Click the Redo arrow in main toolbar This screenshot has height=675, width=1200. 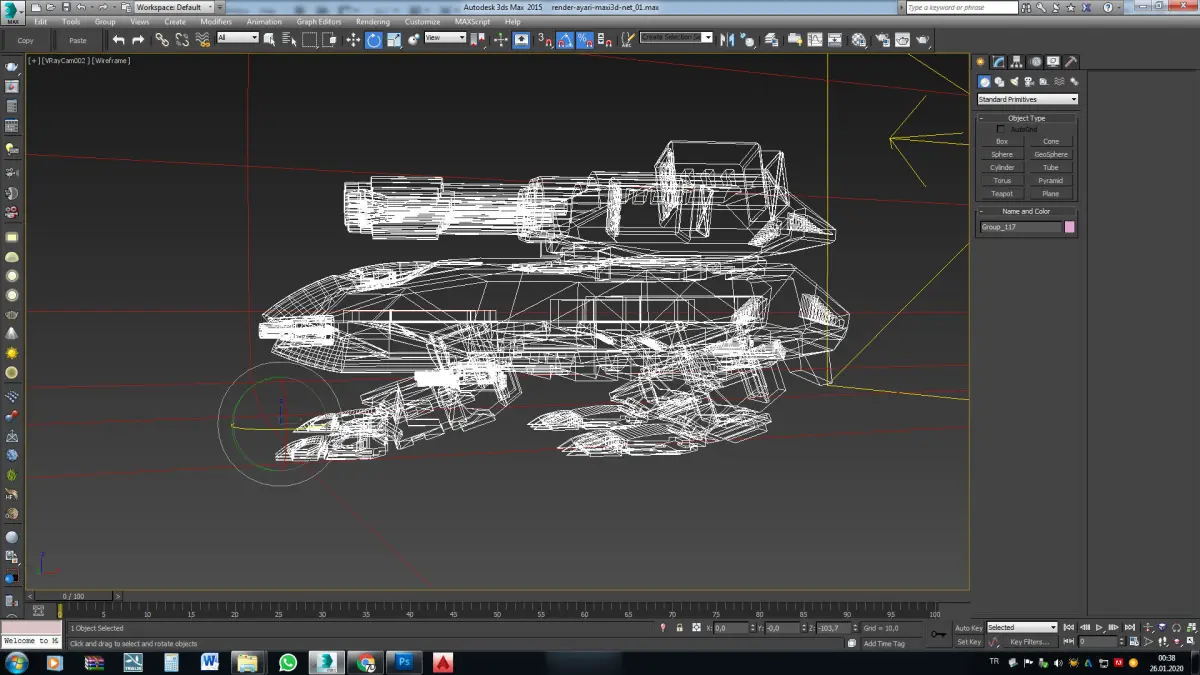tap(138, 40)
